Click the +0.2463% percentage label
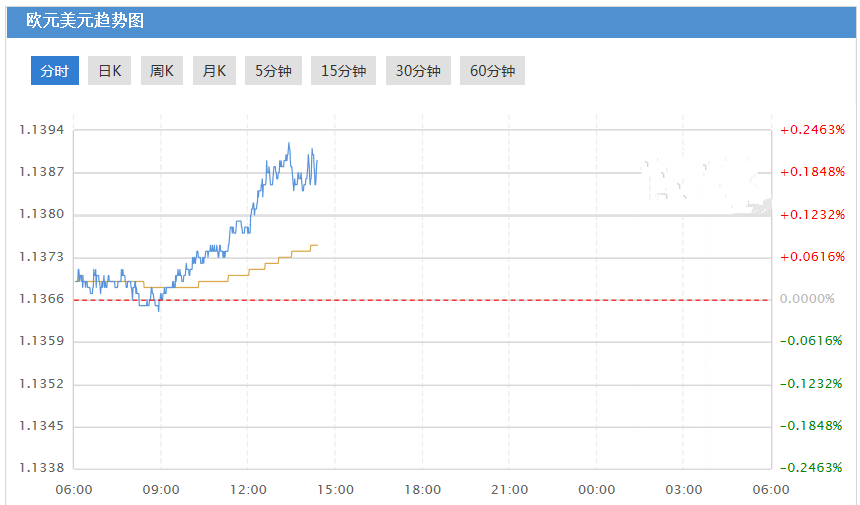Screen dimensions: 860x505 812,130
